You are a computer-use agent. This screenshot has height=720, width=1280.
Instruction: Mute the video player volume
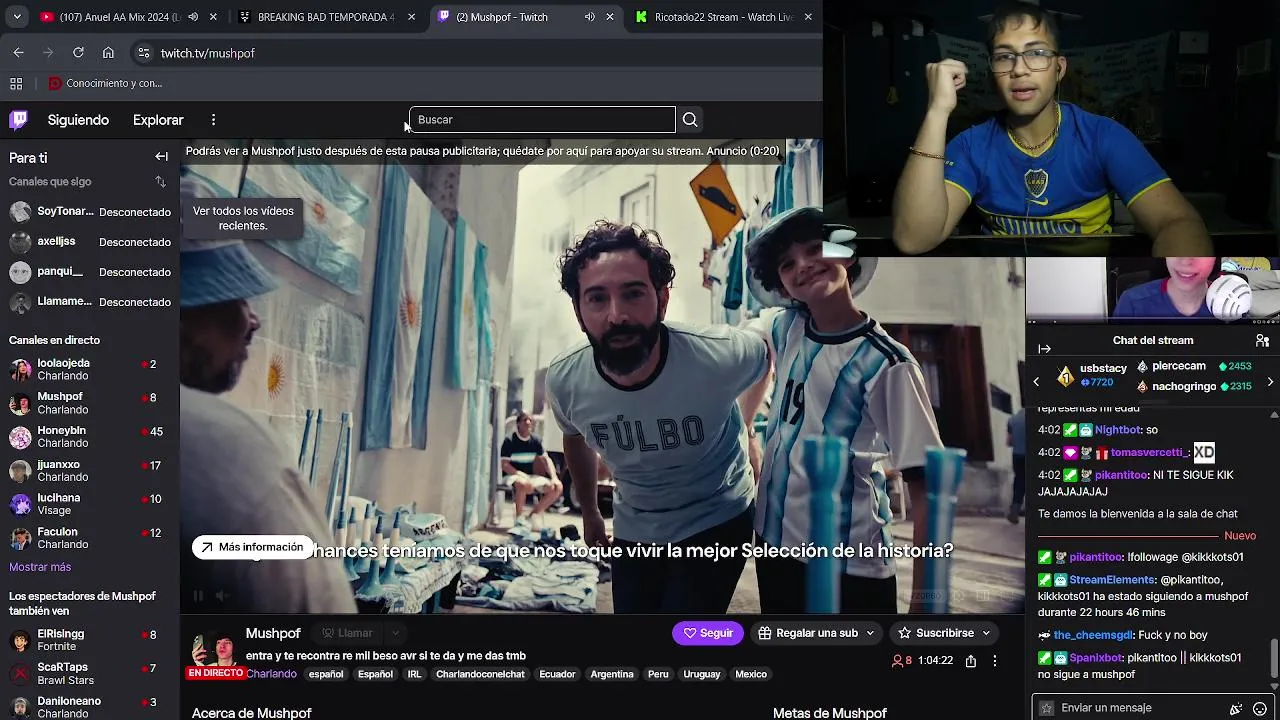(222, 596)
